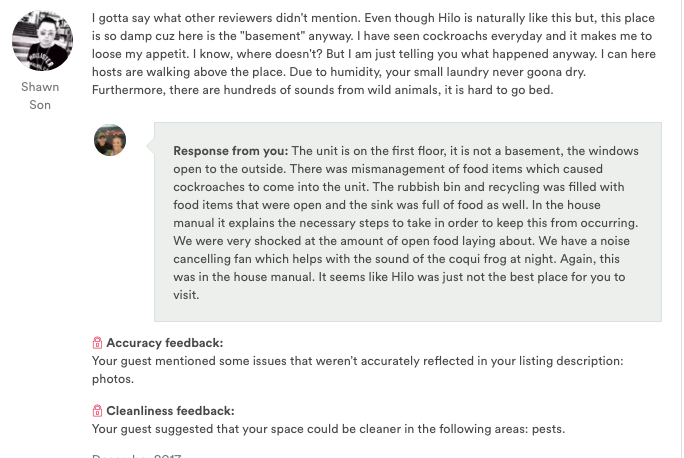
Task: Click the review sentence about wild animal sounds
Action: point(322,90)
